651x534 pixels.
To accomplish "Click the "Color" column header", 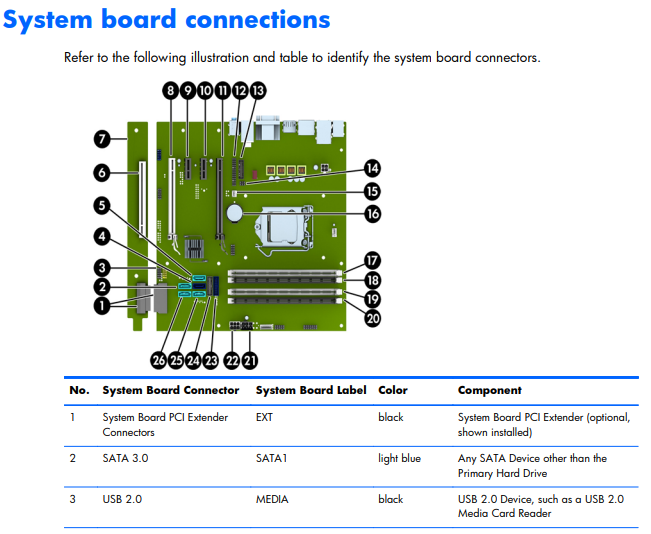I will pyautogui.click(x=393, y=390).
